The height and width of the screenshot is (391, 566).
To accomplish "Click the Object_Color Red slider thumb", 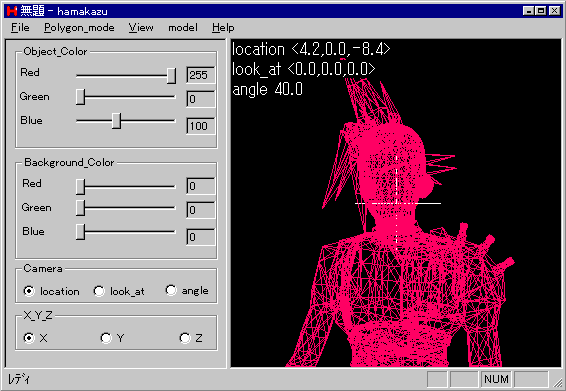I will tap(171, 75).
